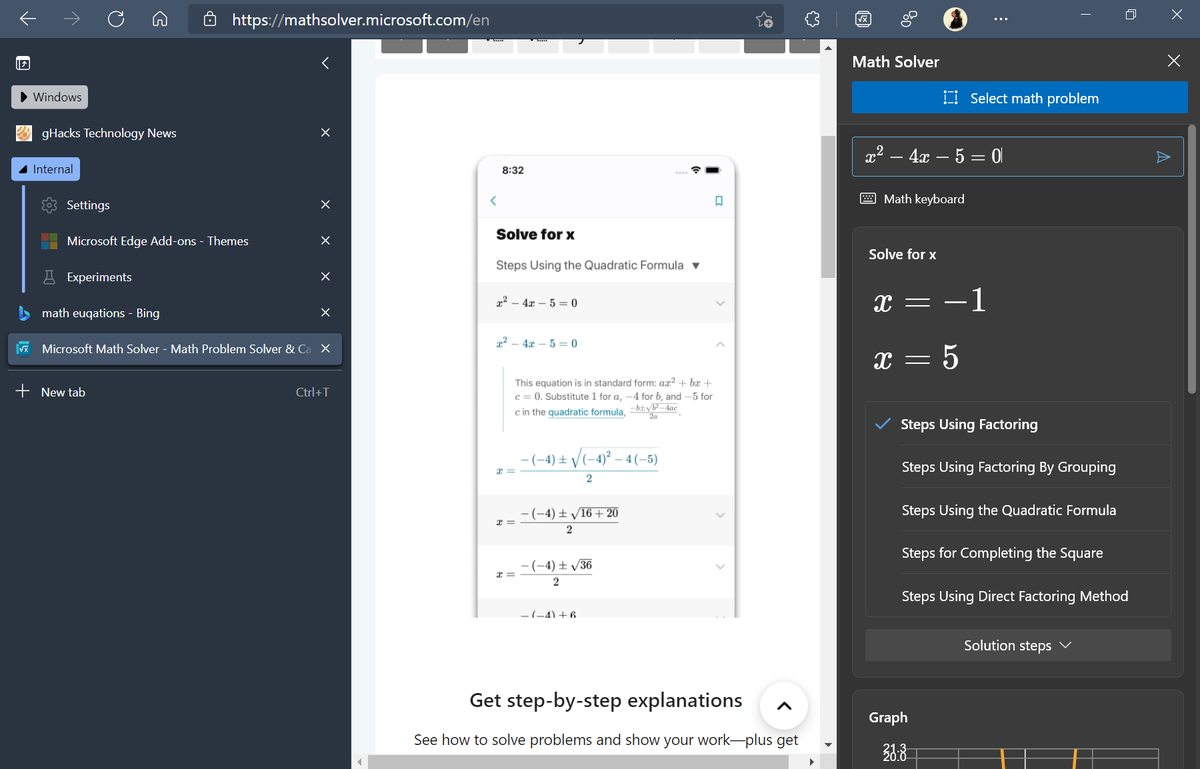Open the browser home page
The width and height of the screenshot is (1200, 769).
(159, 19)
